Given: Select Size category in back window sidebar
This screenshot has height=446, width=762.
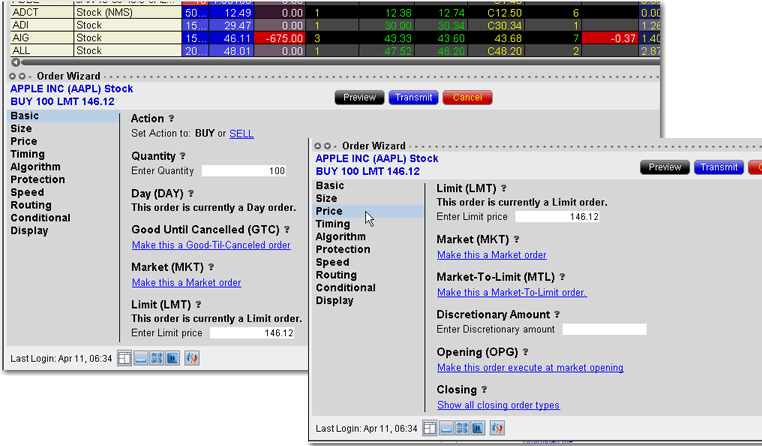Looking at the screenshot, I should point(21,128).
